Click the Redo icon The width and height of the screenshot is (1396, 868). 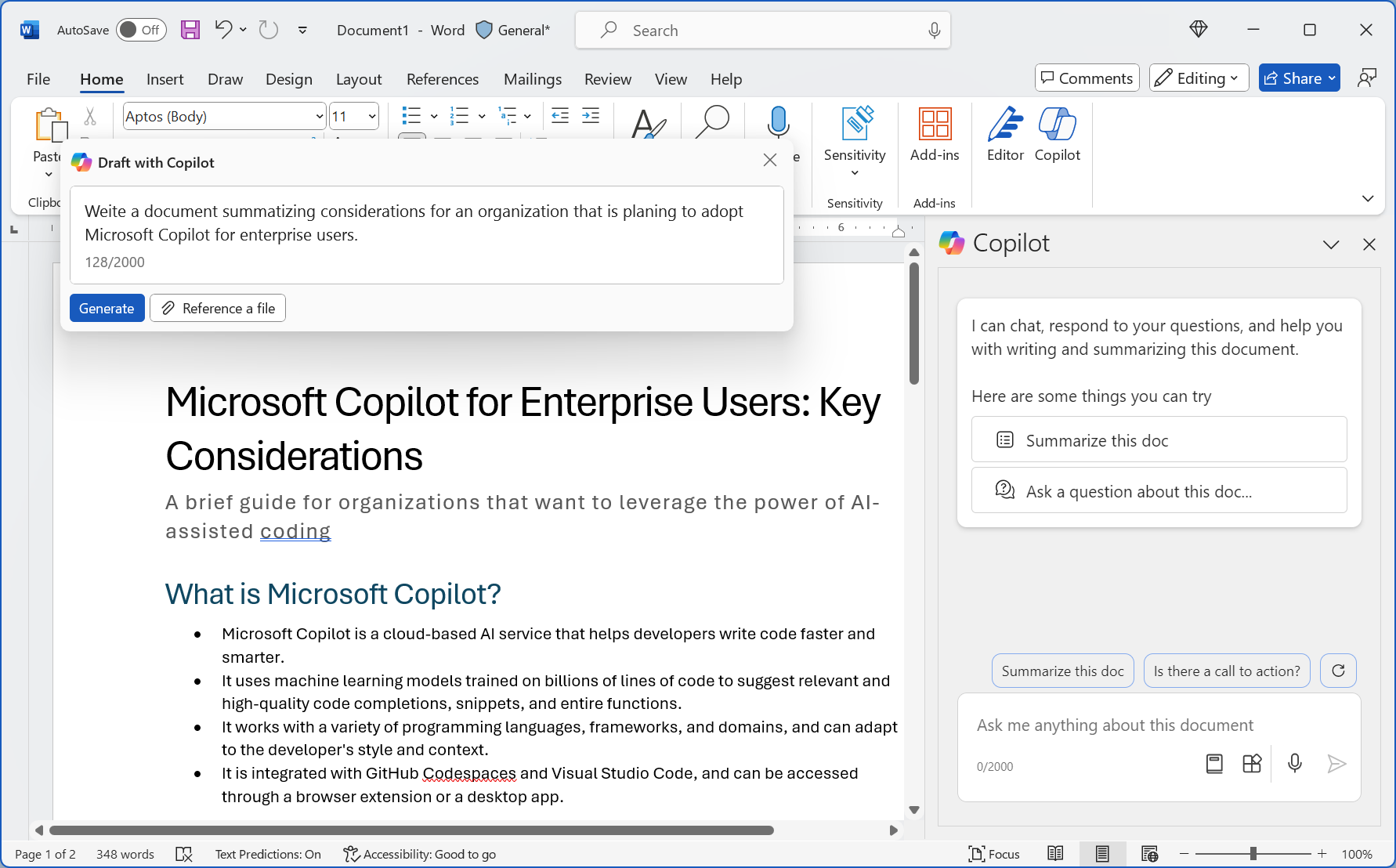pyautogui.click(x=269, y=30)
